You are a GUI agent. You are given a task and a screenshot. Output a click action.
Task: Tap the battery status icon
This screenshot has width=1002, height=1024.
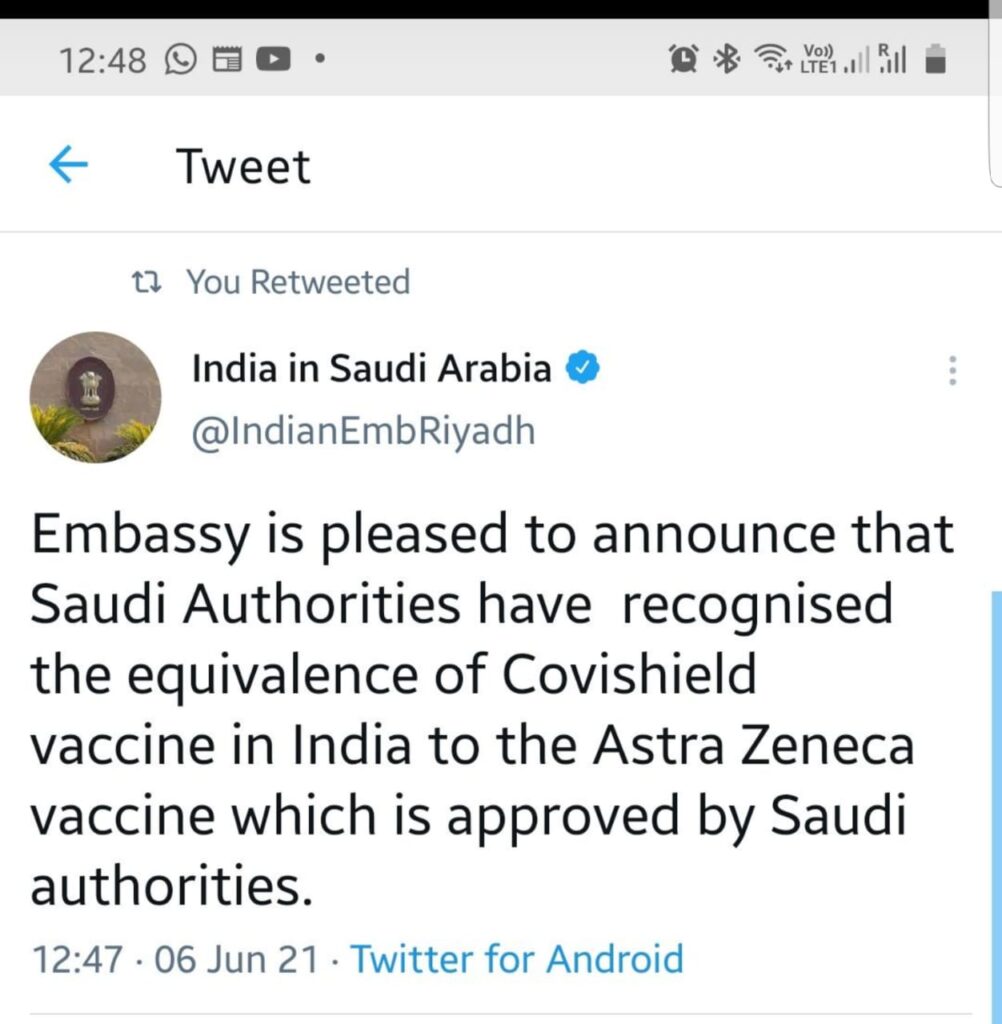point(935,61)
